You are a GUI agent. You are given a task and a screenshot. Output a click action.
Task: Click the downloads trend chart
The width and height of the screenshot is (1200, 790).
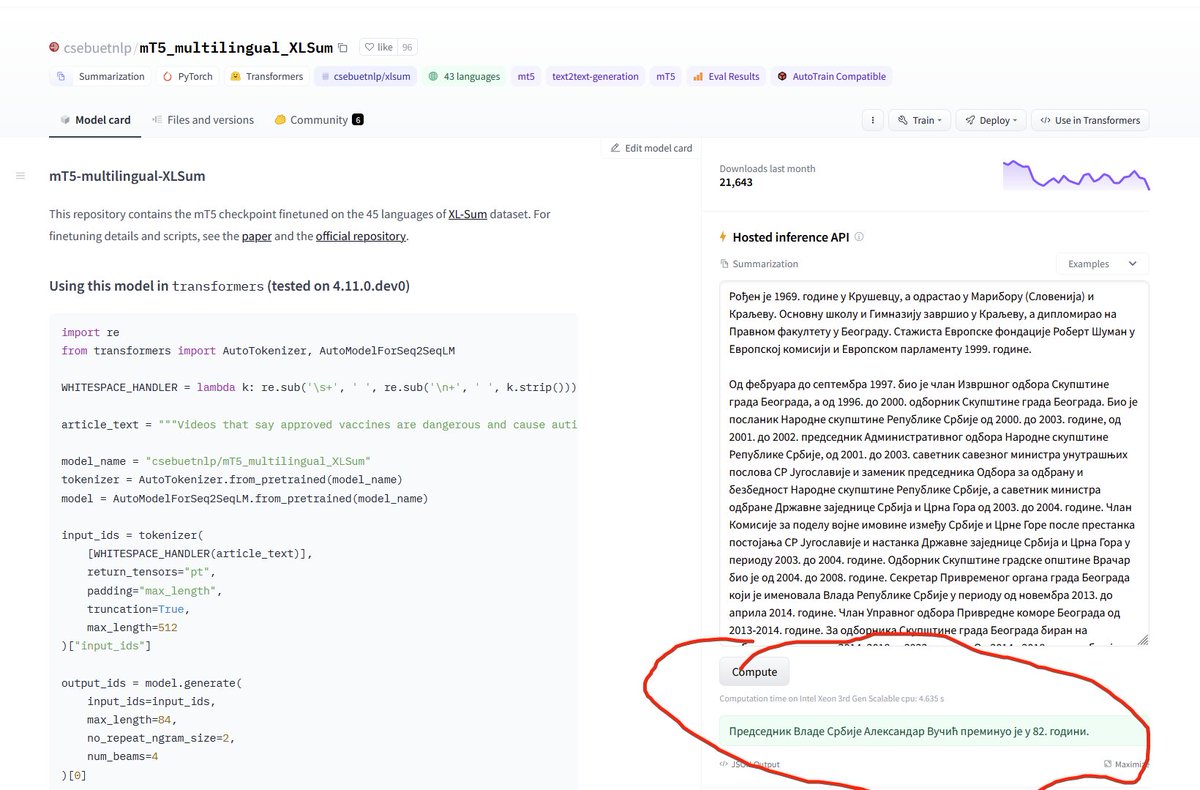1076,175
